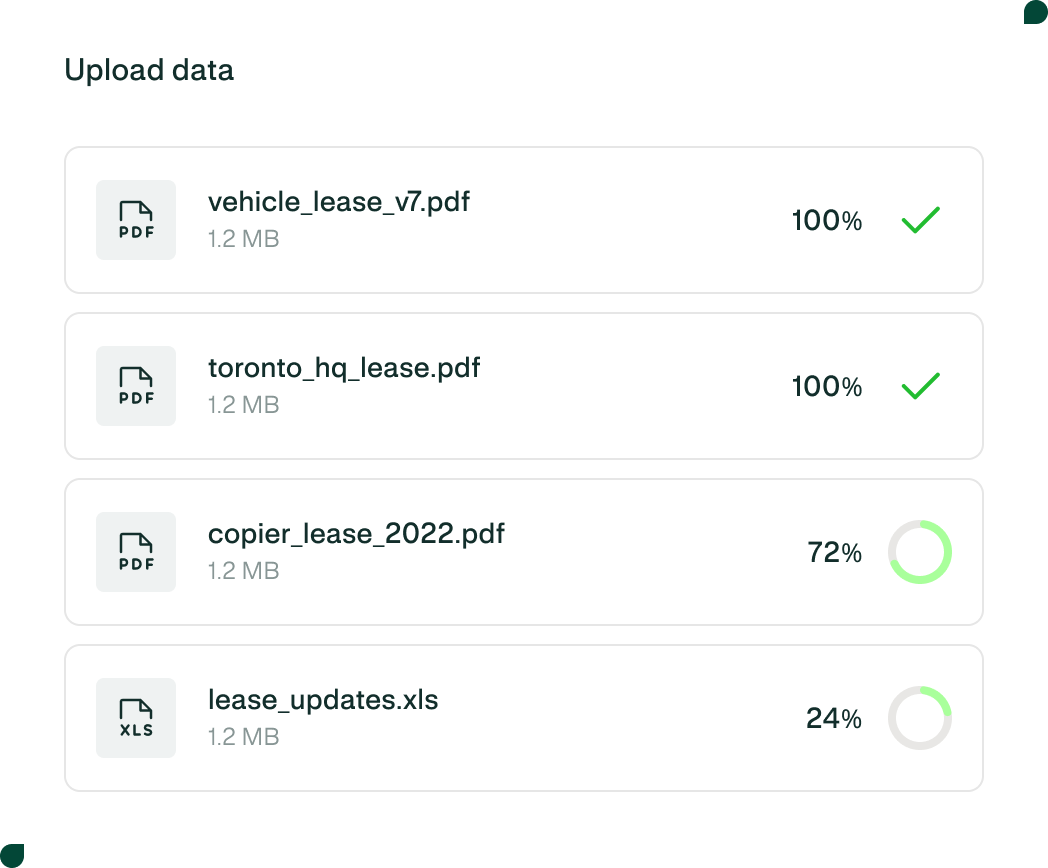Click the green checkmark for toronto_hq_lease.pdf
1048x868 pixels.
coord(920,386)
